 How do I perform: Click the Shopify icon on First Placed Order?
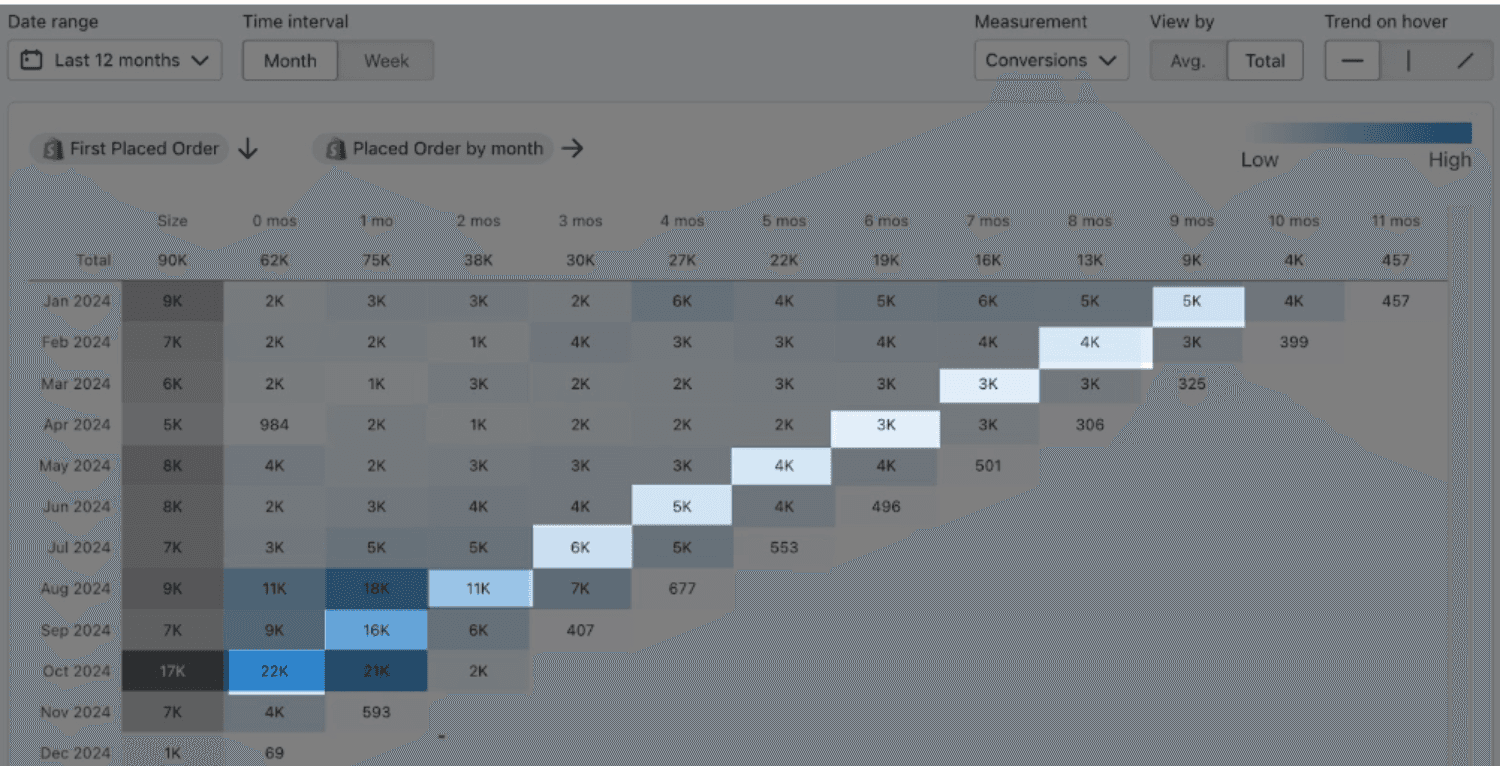coord(53,149)
